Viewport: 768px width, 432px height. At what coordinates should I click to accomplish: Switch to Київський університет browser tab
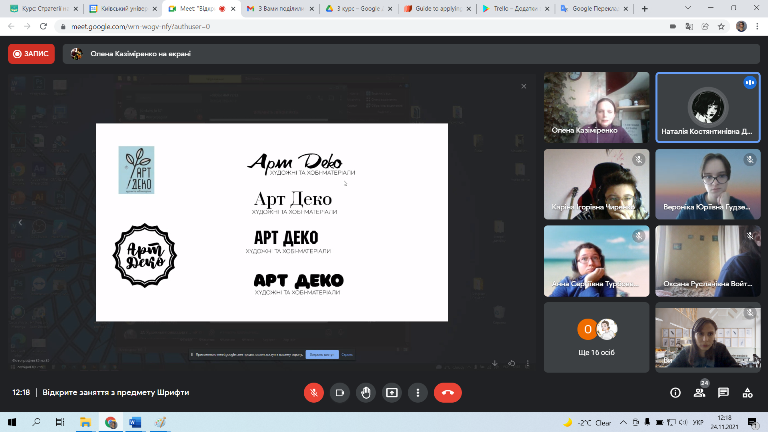[x=124, y=9]
